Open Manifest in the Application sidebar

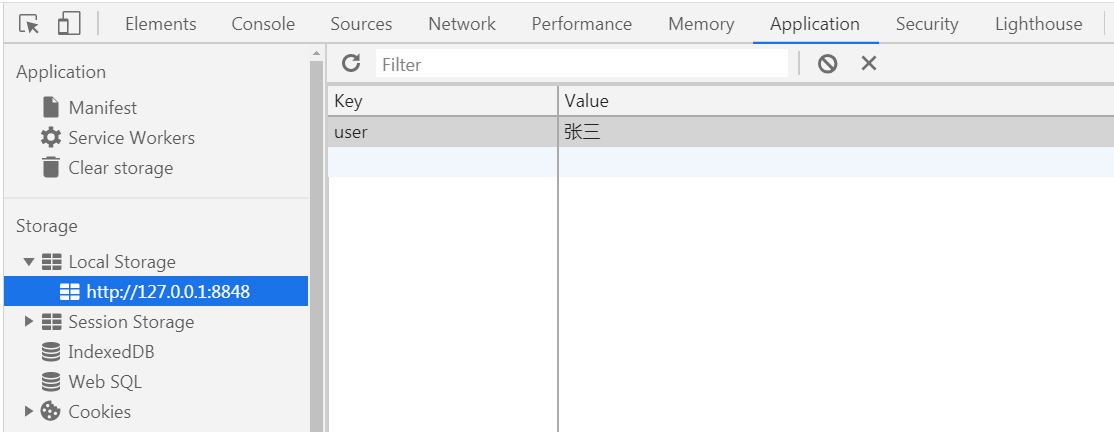(x=102, y=108)
